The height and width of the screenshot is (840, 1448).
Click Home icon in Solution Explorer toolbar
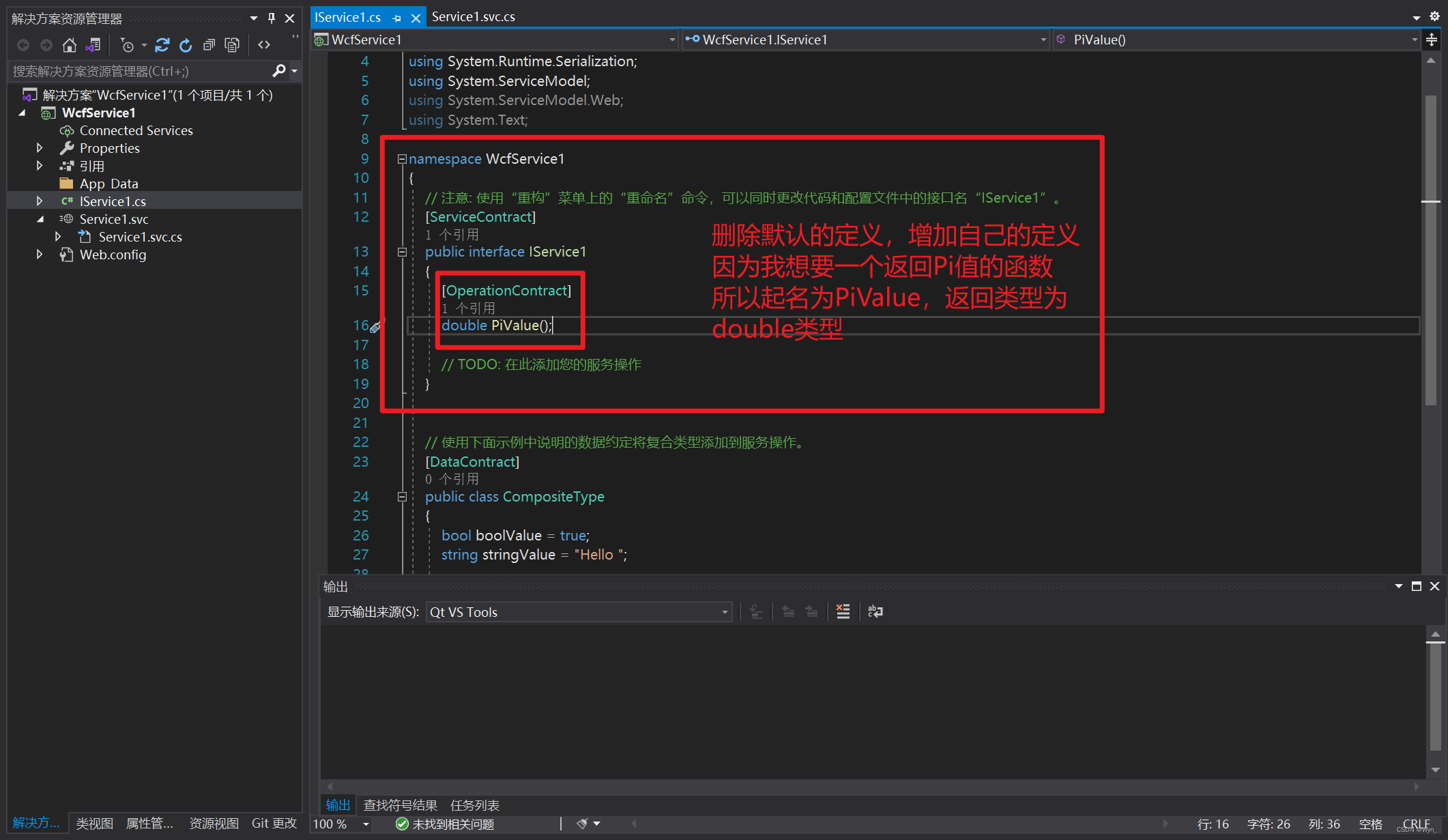[69, 45]
